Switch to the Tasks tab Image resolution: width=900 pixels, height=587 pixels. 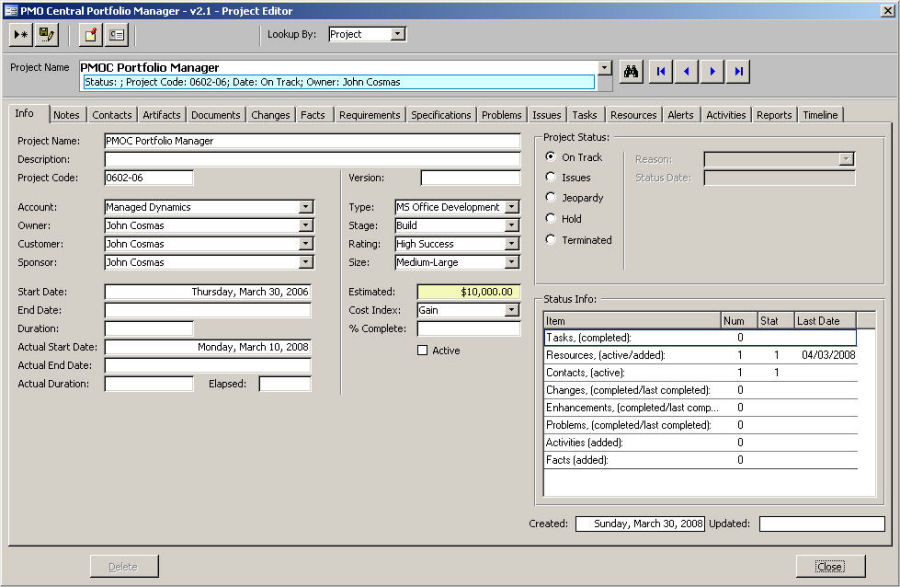pyautogui.click(x=584, y=115)
